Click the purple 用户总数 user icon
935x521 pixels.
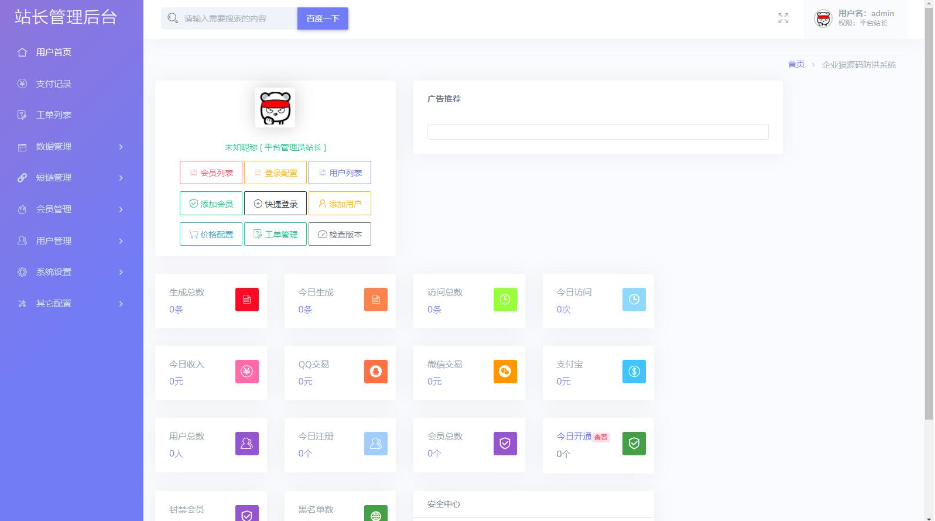point(247,443)
